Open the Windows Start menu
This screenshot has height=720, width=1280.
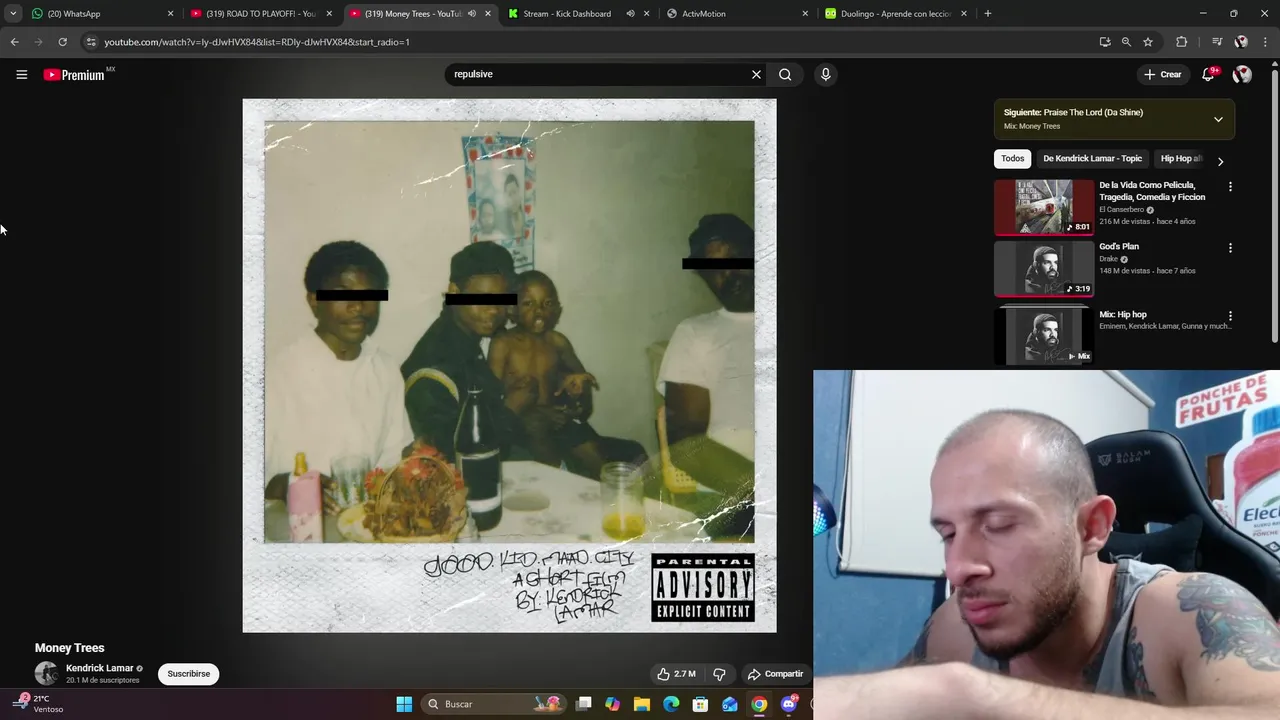coord(404,704)
